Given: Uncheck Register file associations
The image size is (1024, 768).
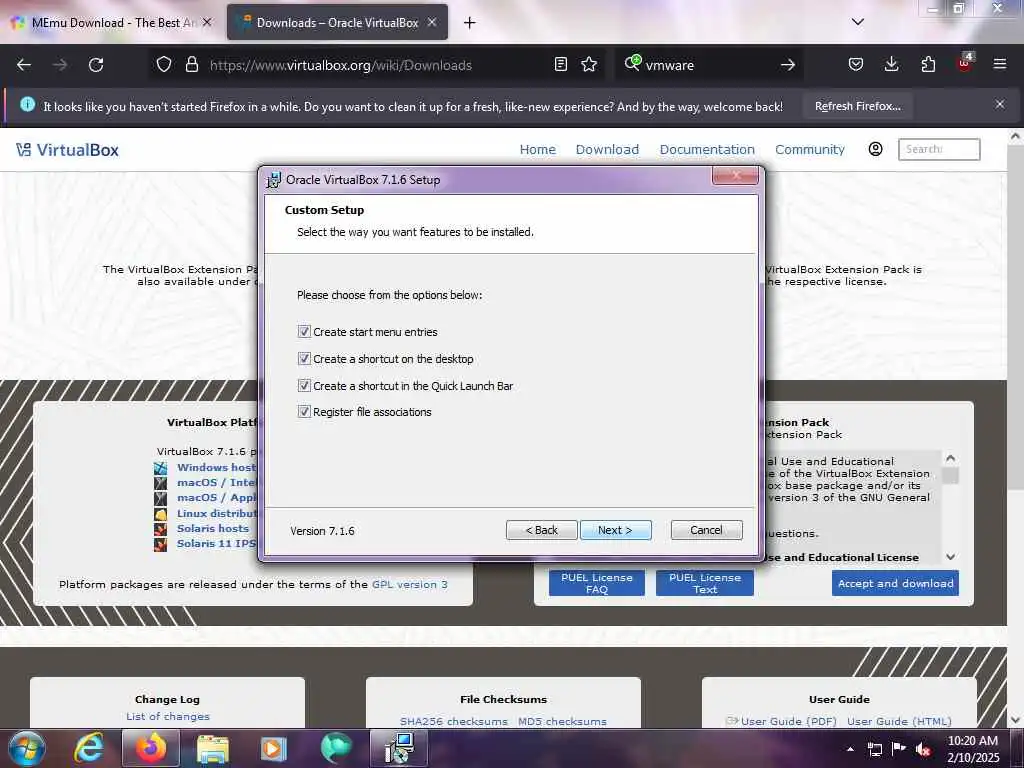Looking at the screenshot, I should (304, 411).
